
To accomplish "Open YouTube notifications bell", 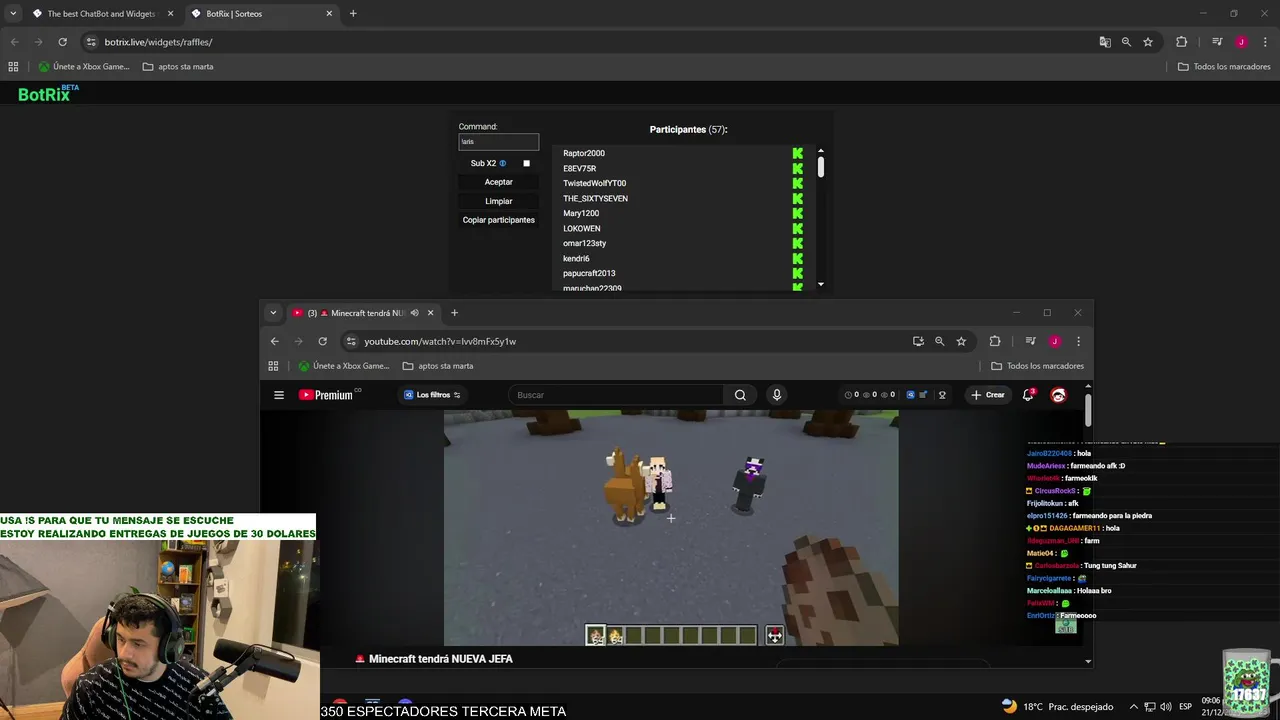I will click(1028, 395).
